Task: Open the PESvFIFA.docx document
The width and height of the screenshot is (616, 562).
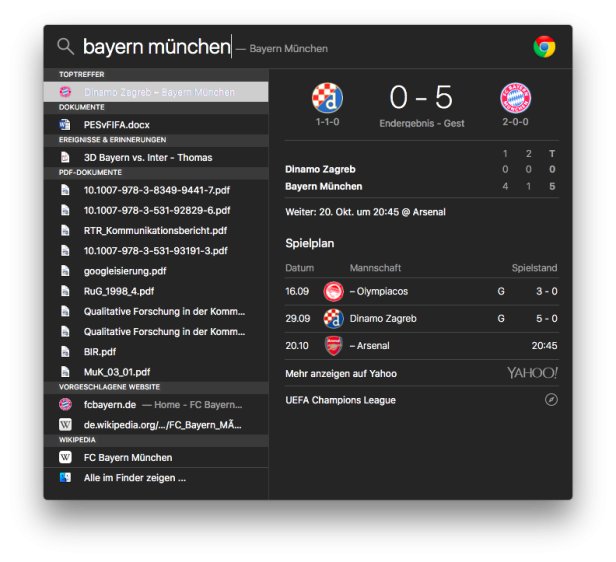Action: 156,124
